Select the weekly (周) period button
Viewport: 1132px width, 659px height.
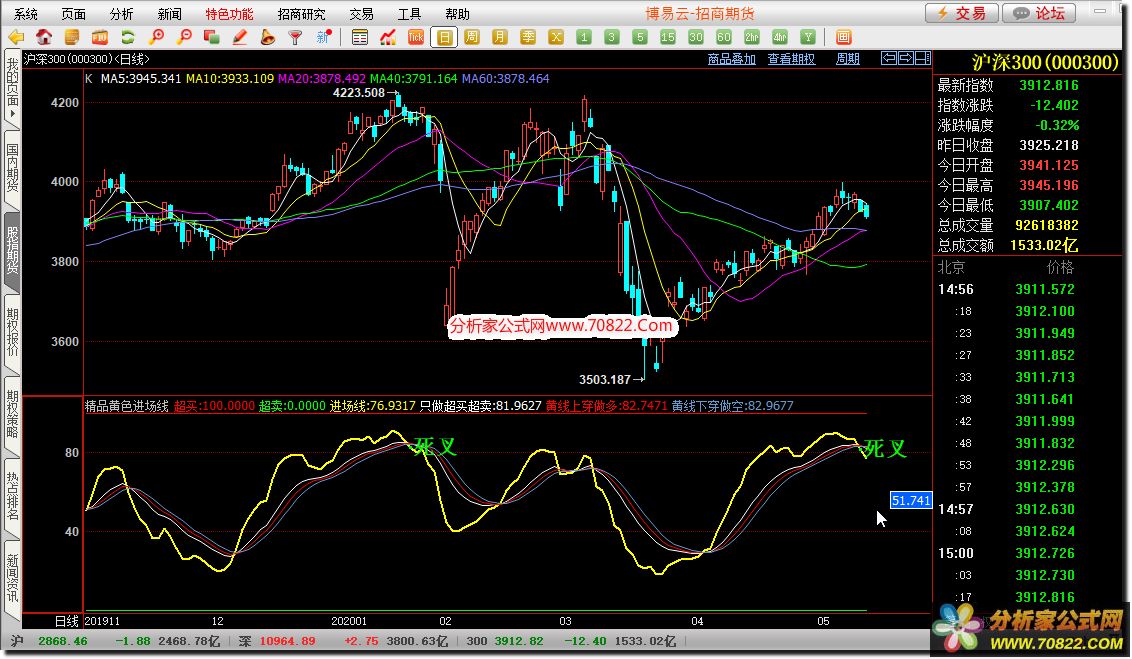pyautogui.click(x=472, y=37)
